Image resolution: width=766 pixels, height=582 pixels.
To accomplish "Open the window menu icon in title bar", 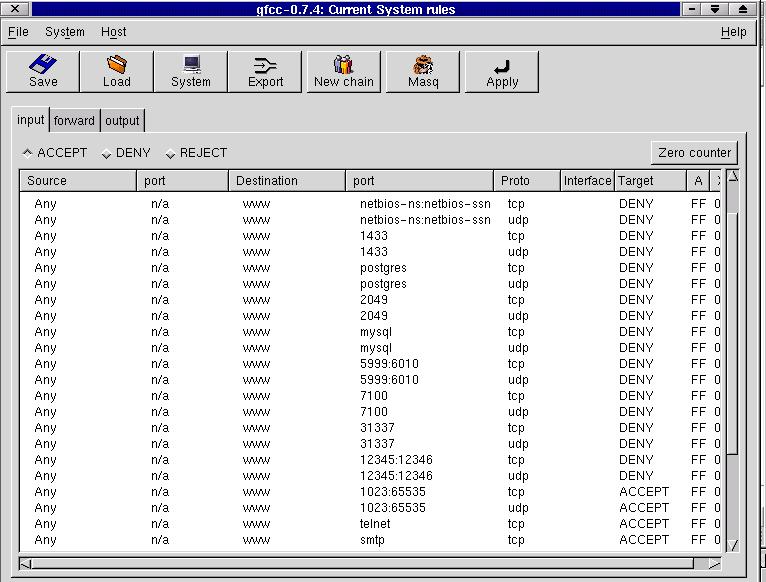I will pyautogui.click(x=13, y=9).
